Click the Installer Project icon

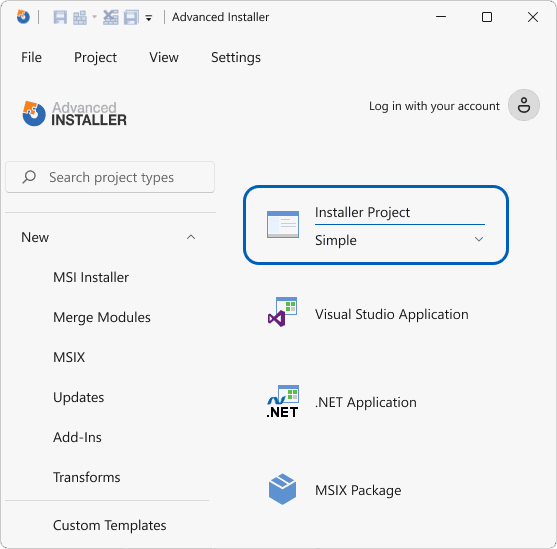coord(283,224)
